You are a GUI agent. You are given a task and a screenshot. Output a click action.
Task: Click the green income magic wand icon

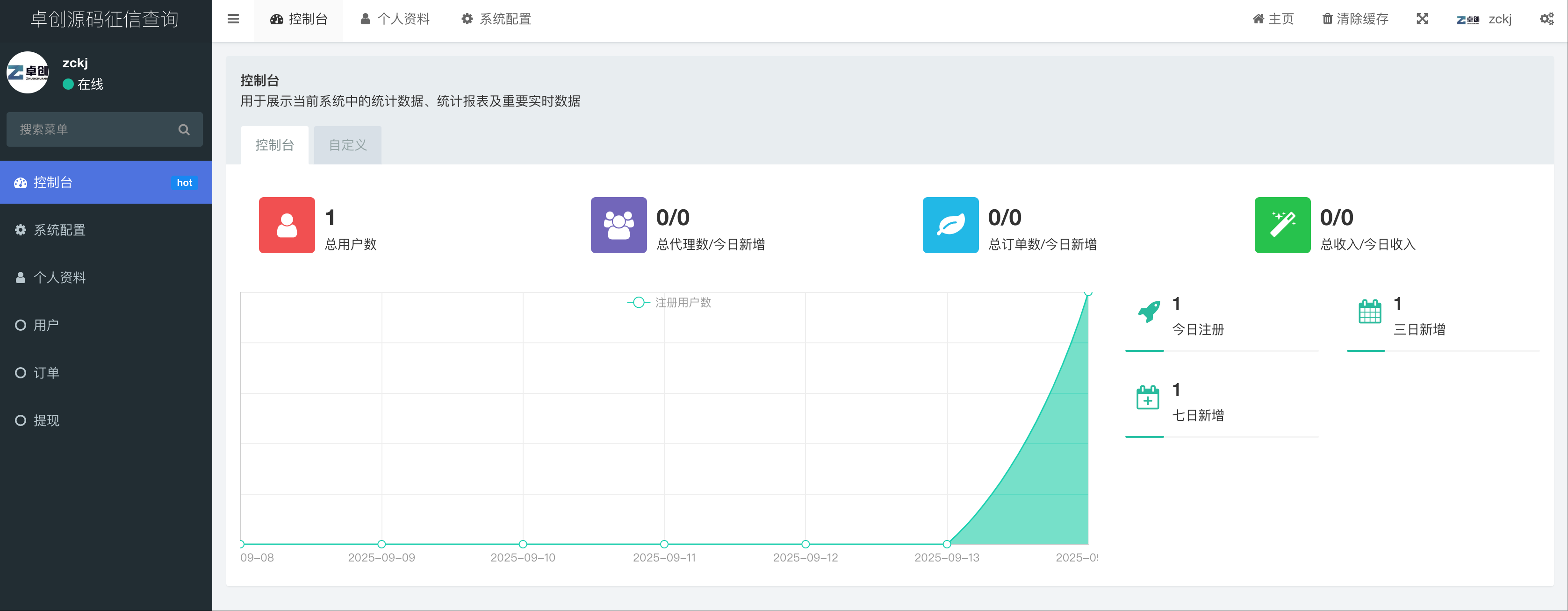[x=1282, y=225]
